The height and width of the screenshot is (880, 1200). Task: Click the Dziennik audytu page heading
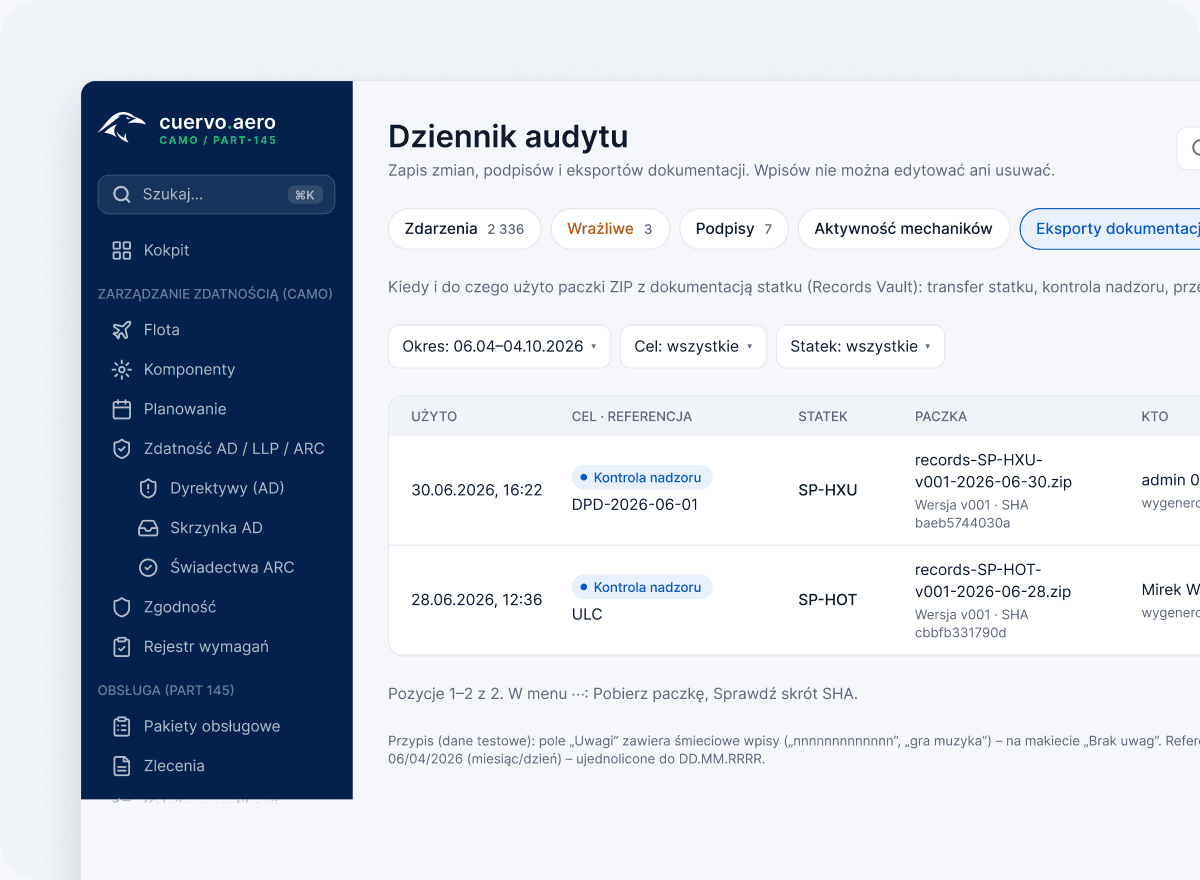point(508,137)
